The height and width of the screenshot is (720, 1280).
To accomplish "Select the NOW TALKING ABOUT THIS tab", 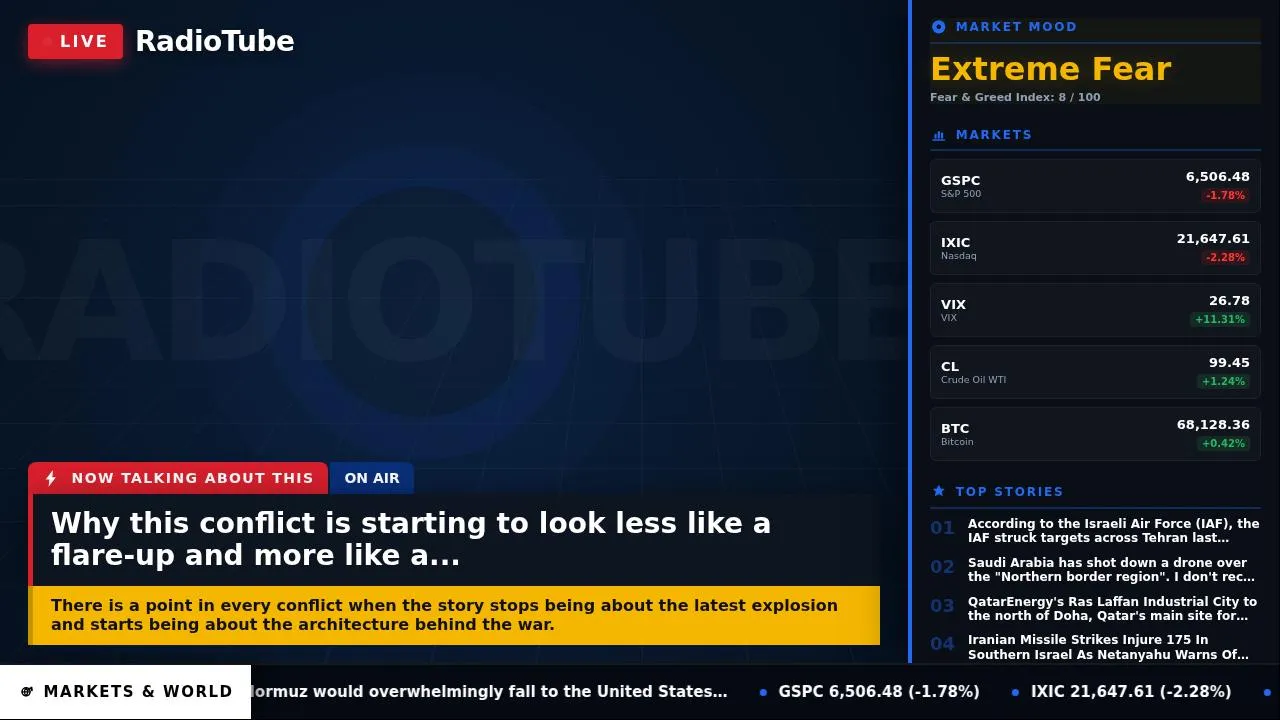I will (178, 478).
